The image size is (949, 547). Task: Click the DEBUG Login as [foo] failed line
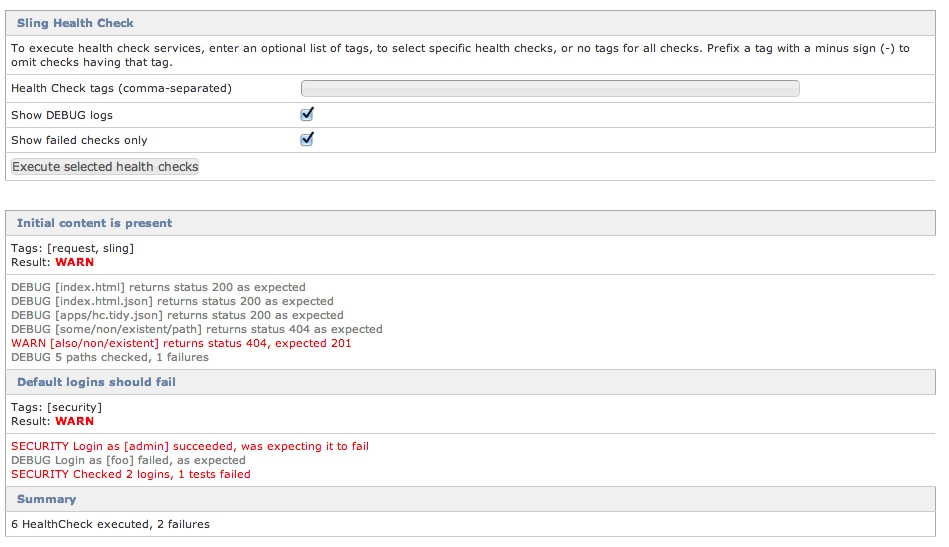pyautogui.click(x=128, y=460)
